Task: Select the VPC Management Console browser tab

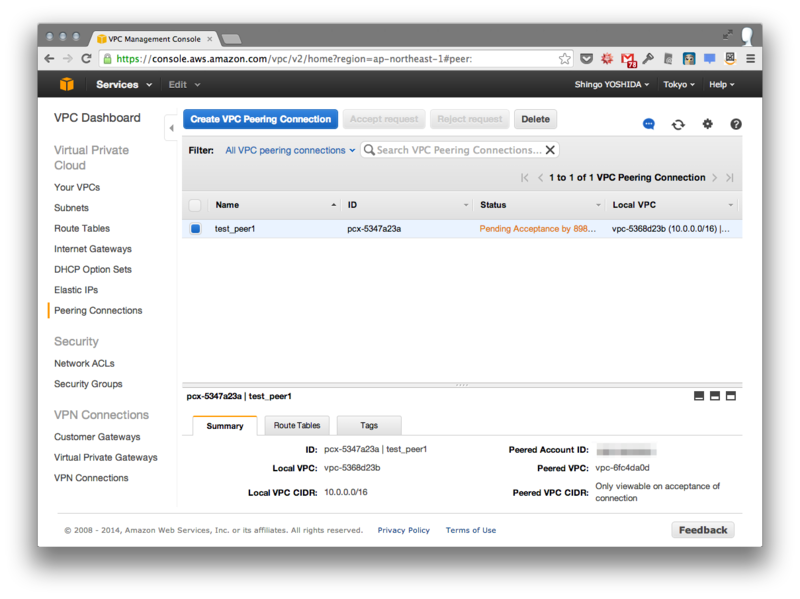Action: pyautogui.click(x=154, y=39)
